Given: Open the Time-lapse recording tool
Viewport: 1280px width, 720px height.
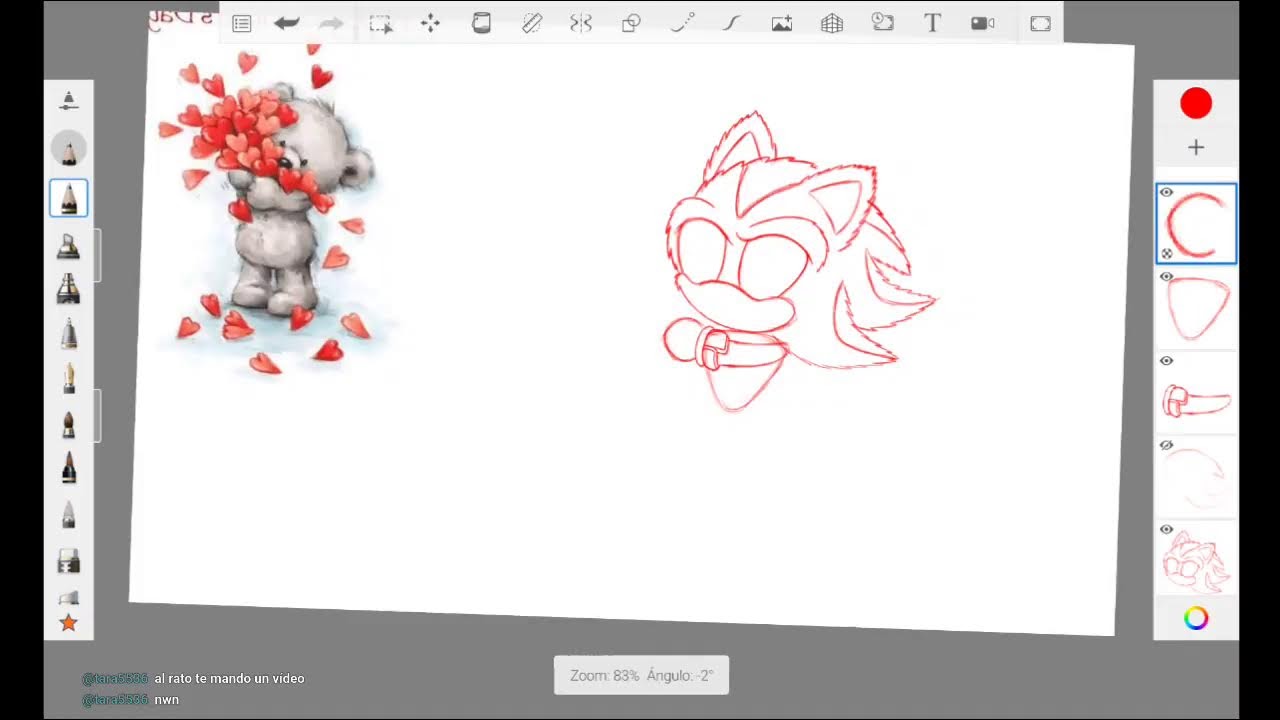Looking at the screenshot, I should 882,23.
